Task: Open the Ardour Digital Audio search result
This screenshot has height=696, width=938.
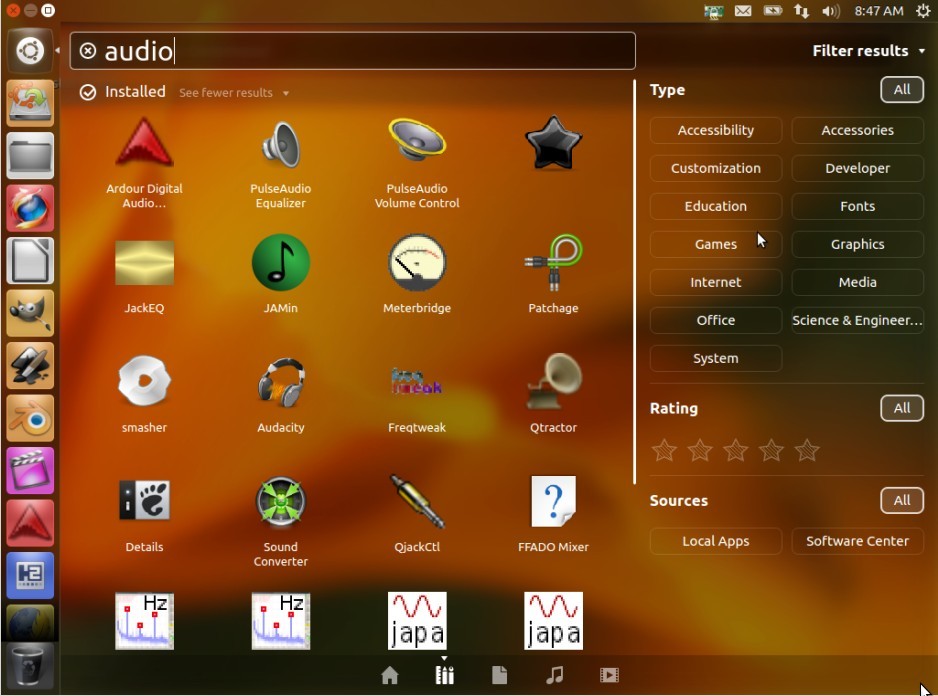Action: 144,162
